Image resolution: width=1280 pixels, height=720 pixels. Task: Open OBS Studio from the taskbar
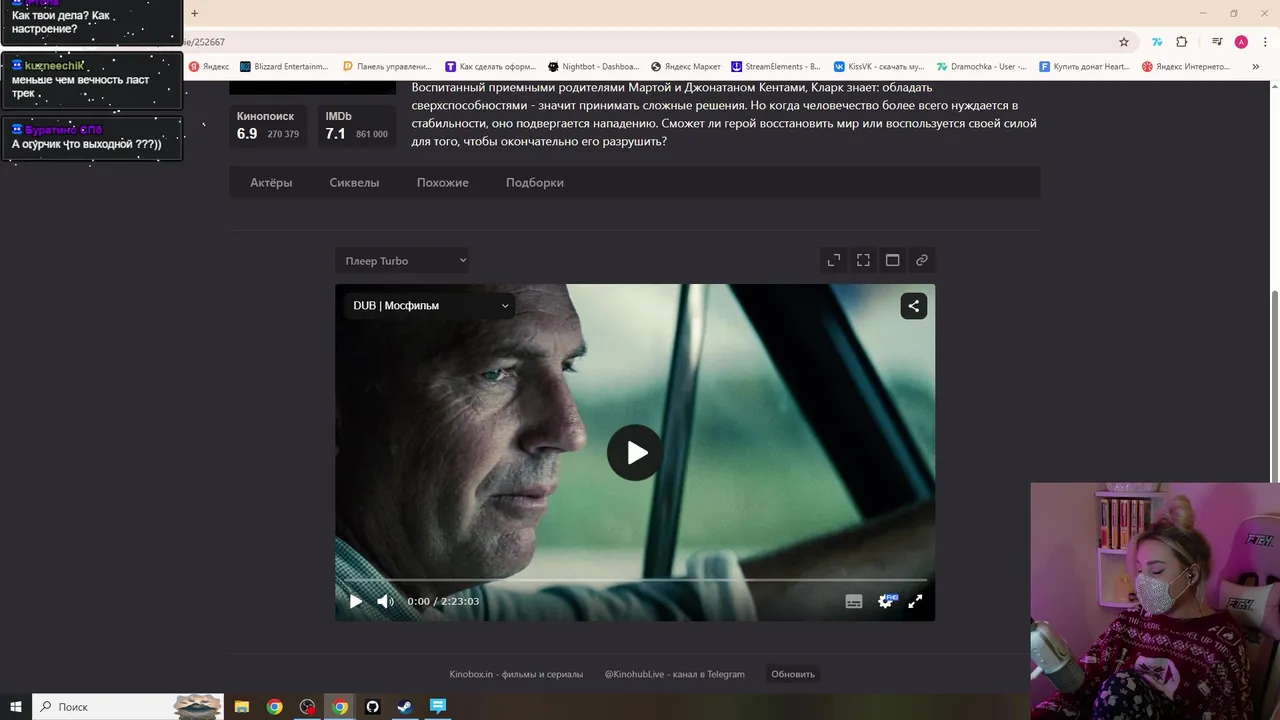pos(307,706)
